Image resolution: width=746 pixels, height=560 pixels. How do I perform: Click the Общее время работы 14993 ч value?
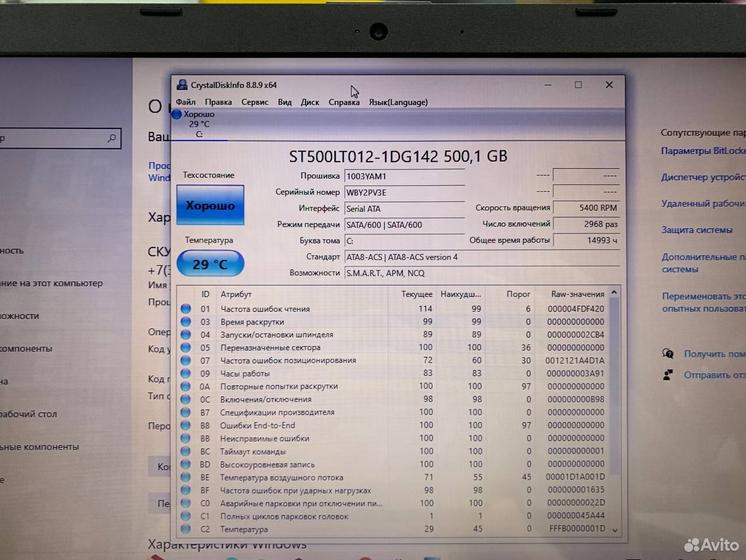point(586,240)
